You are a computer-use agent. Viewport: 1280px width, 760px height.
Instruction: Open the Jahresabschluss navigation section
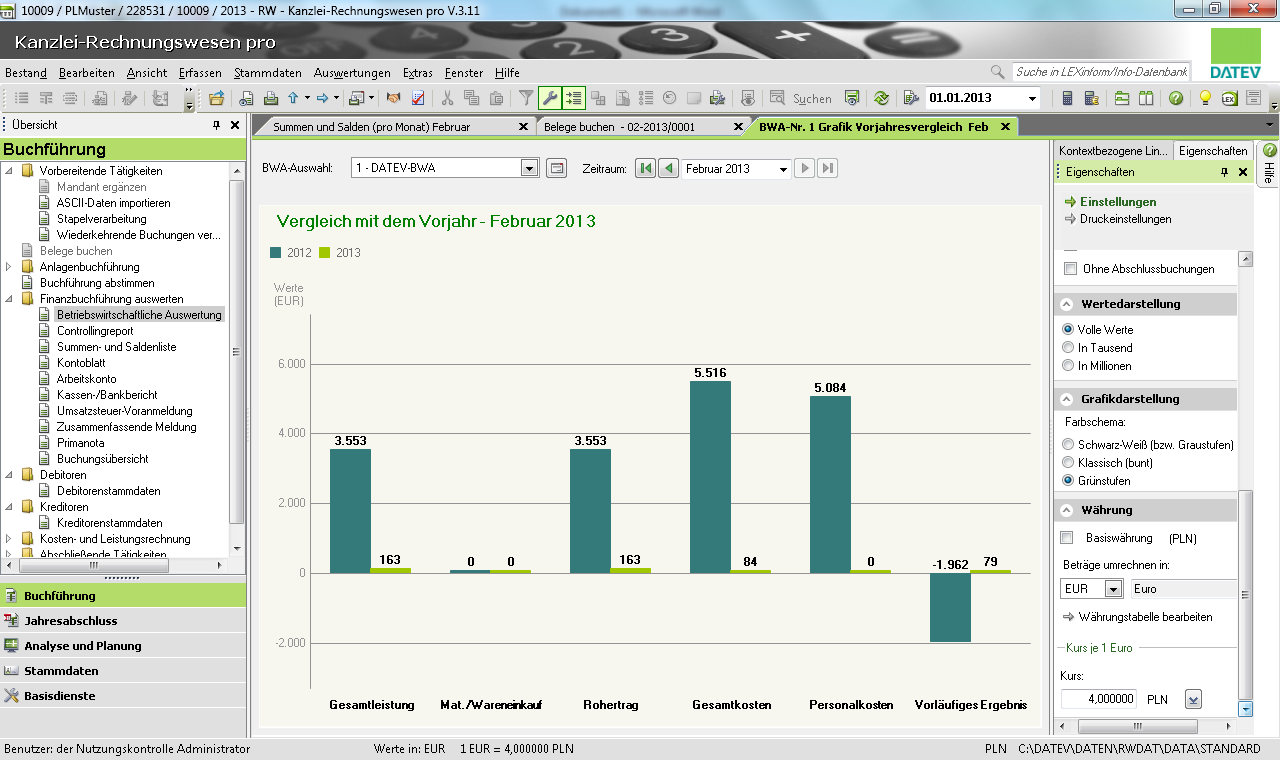pyautogui.click(x=122, y=620)
